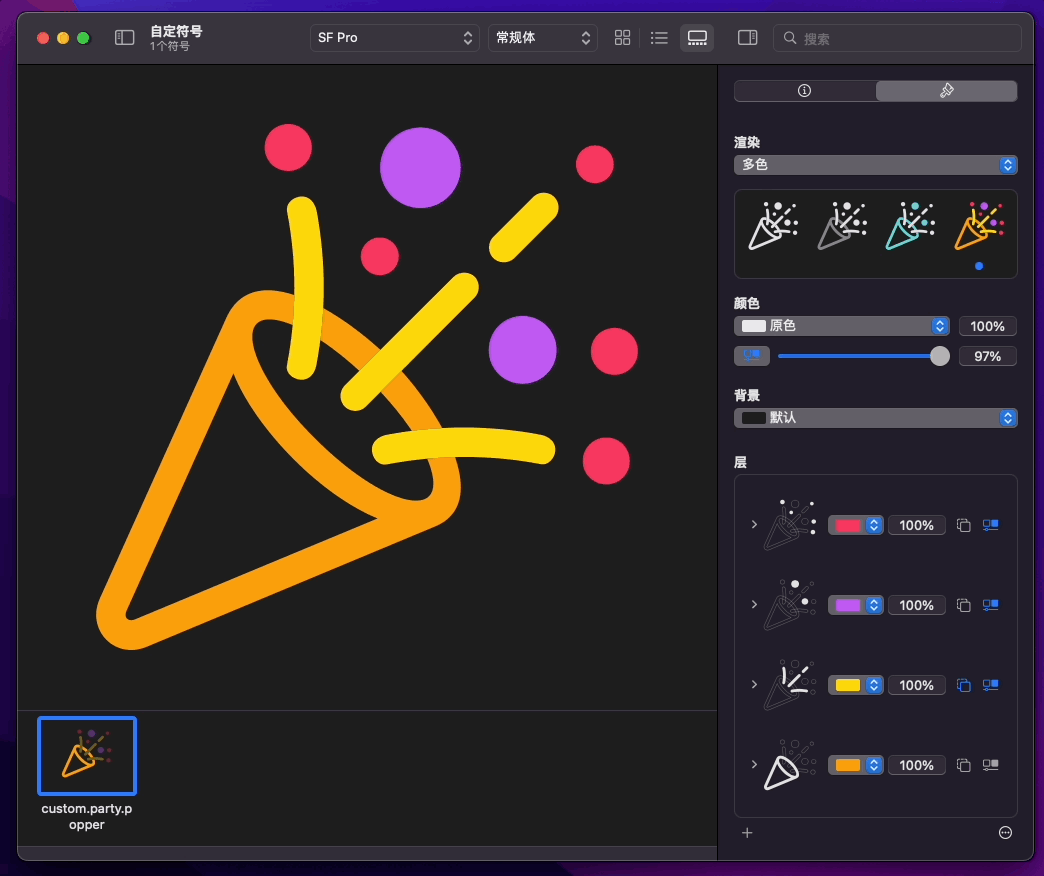
Task: Select gallery view mode
Action: point(697,38)
